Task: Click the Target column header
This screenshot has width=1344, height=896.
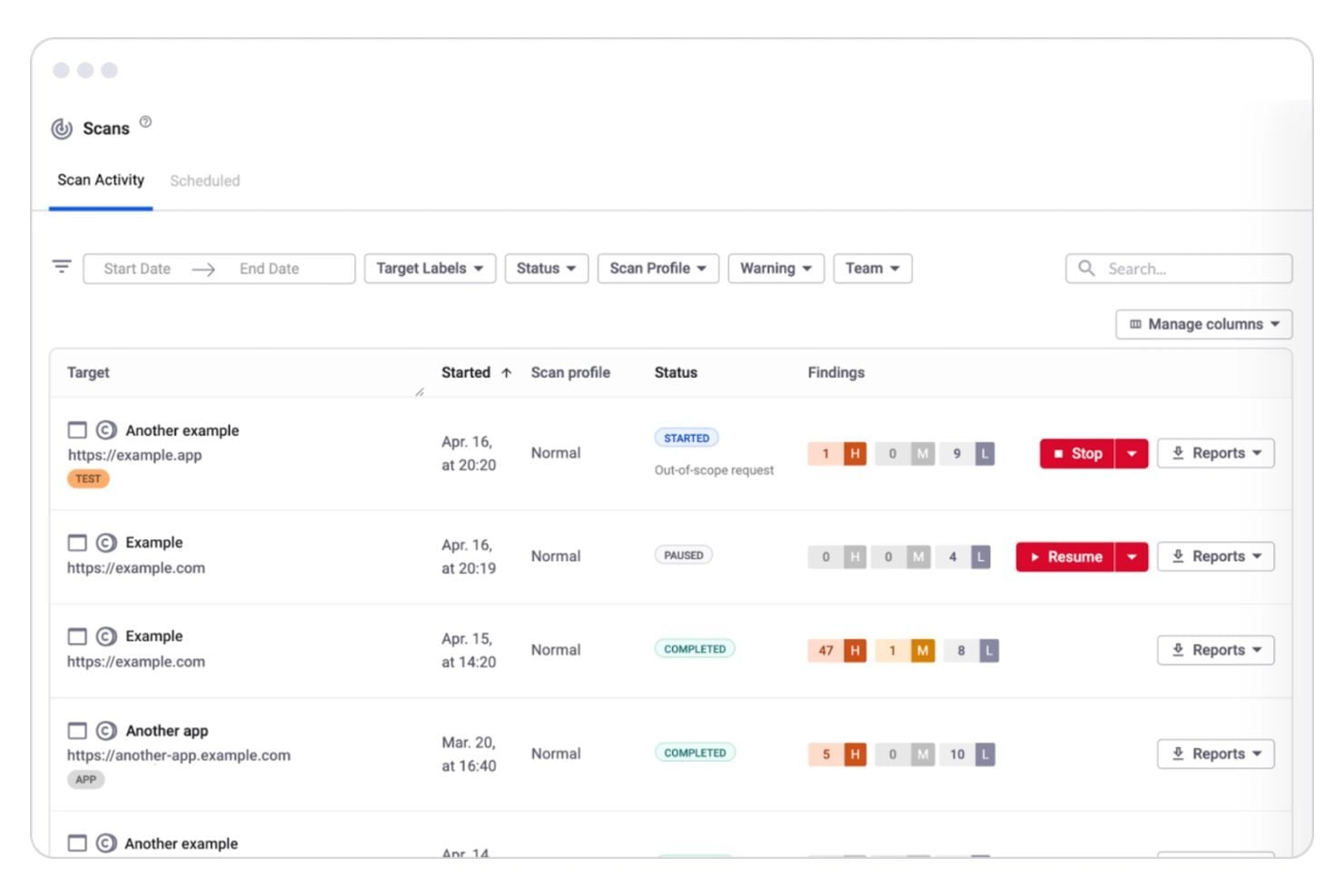Action: 88,372
